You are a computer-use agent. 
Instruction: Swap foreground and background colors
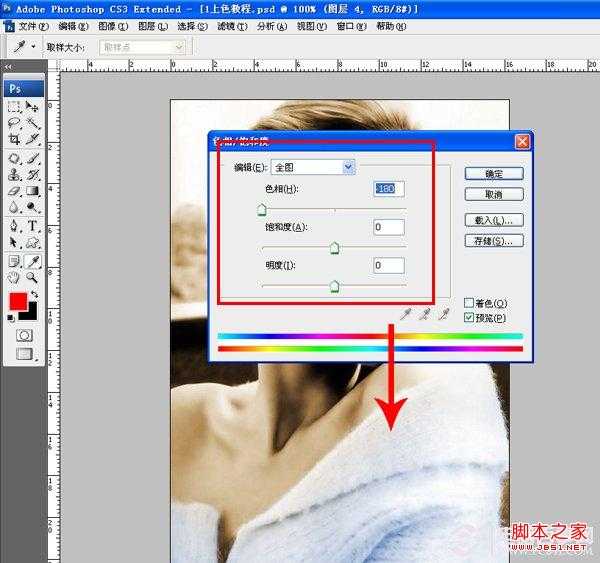34,294
